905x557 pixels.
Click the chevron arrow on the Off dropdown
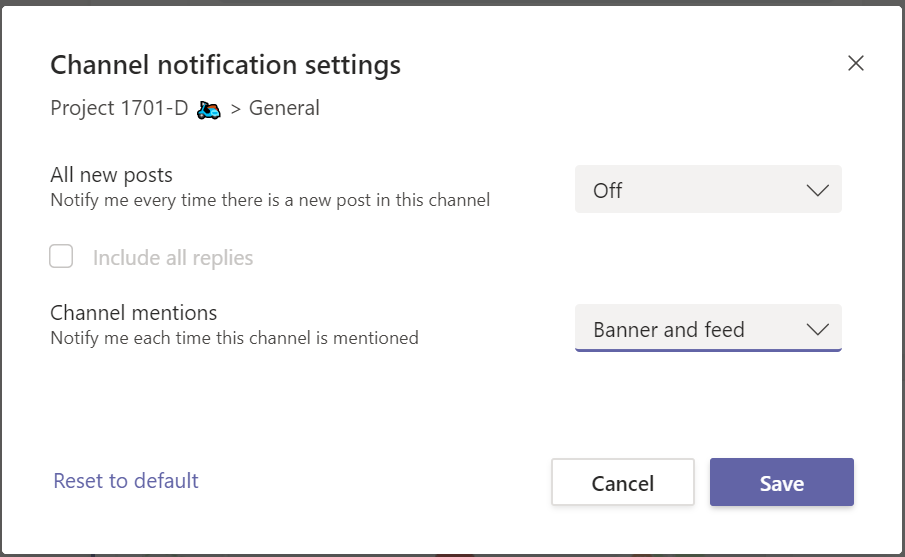[817, 190]
